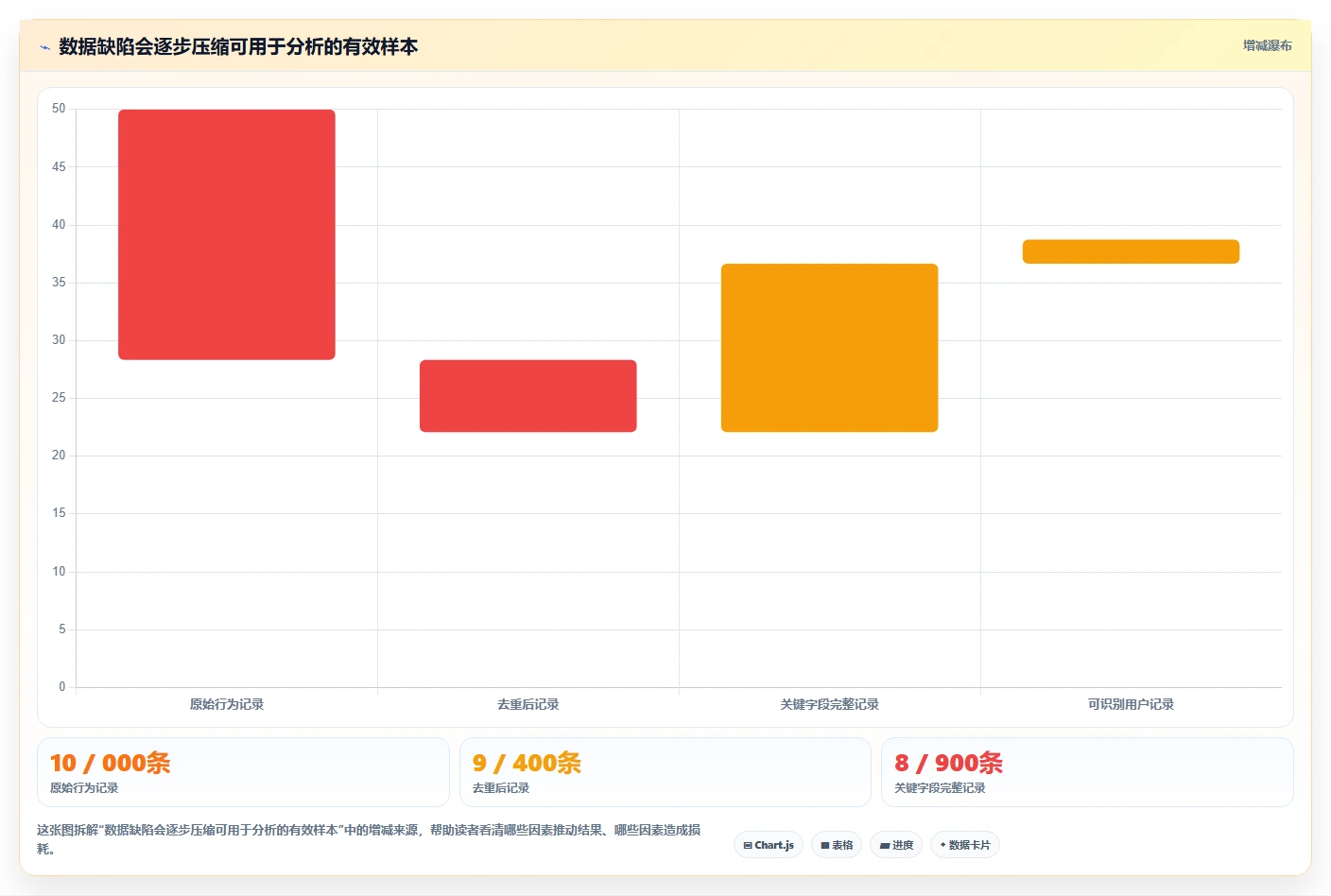Click the thin orange bar for 可识别用户记录

point(1131,251)
